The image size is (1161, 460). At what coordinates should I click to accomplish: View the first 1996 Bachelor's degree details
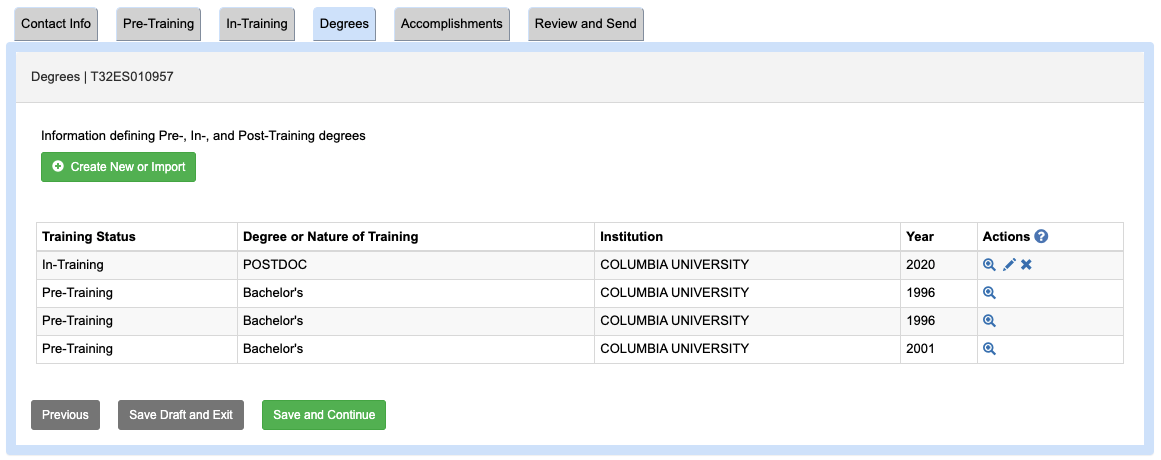(989, 293)
